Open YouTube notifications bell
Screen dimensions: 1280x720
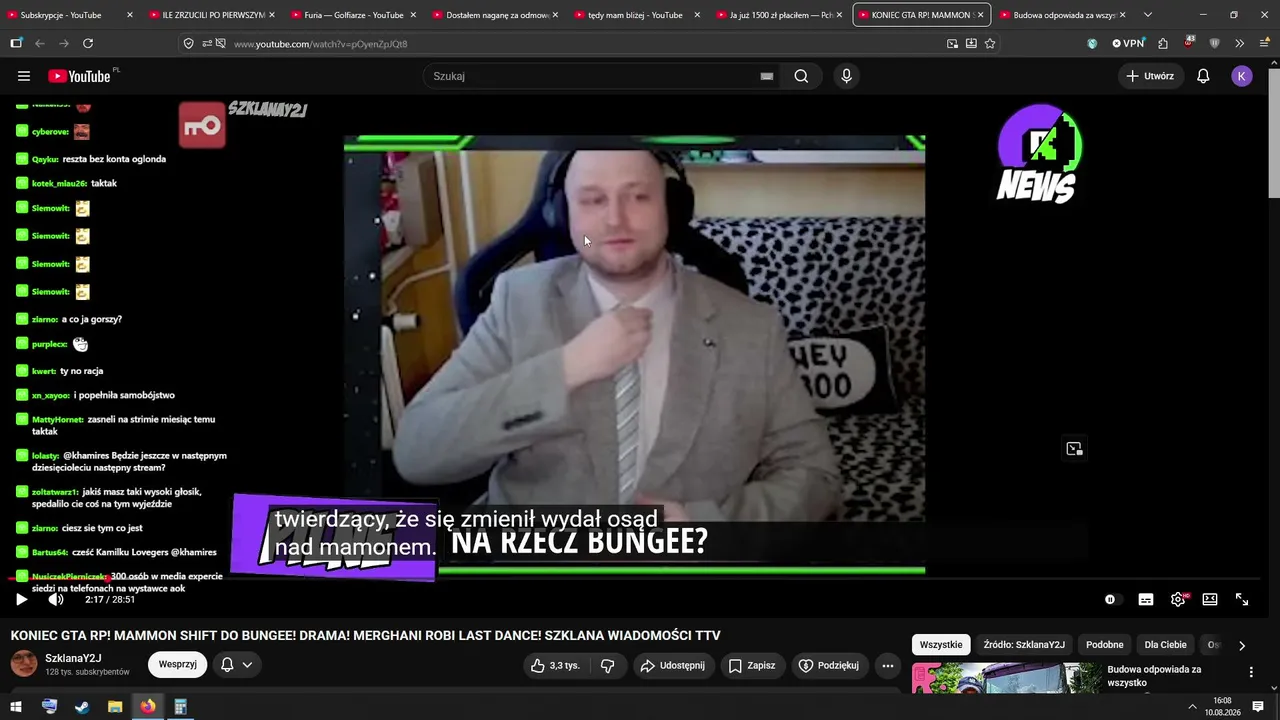point(1203,76)
